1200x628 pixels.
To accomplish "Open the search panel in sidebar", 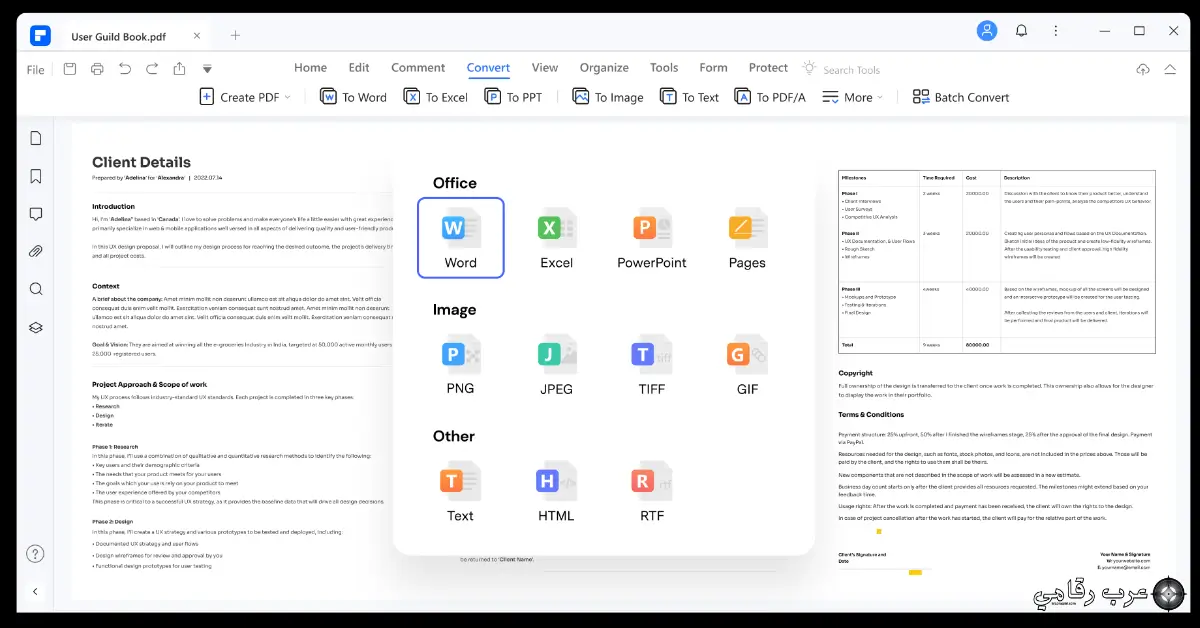I will (36, 289).
